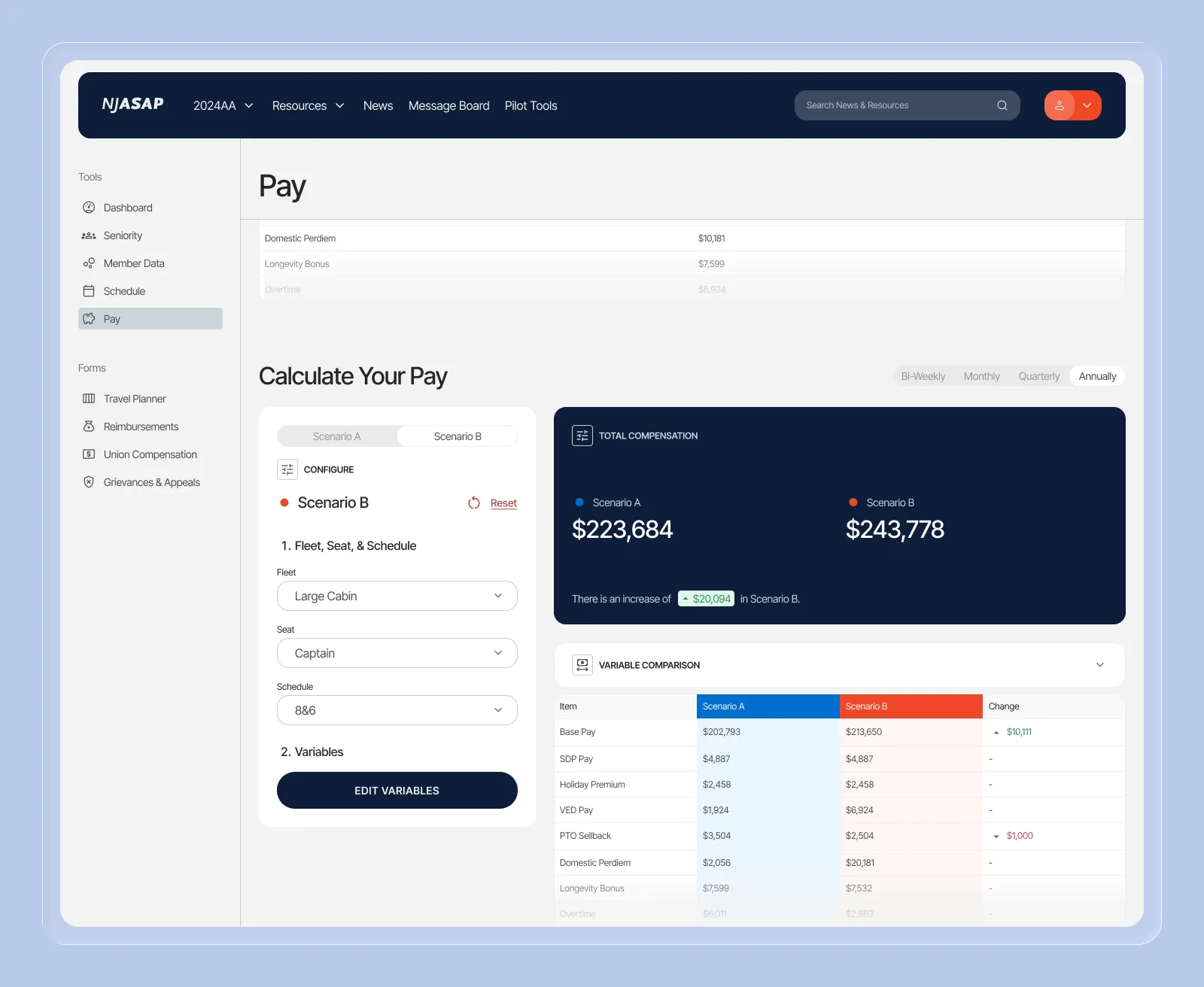1204x987 pixels.
Task: Open the Reimbursements form
Action: 140,427
